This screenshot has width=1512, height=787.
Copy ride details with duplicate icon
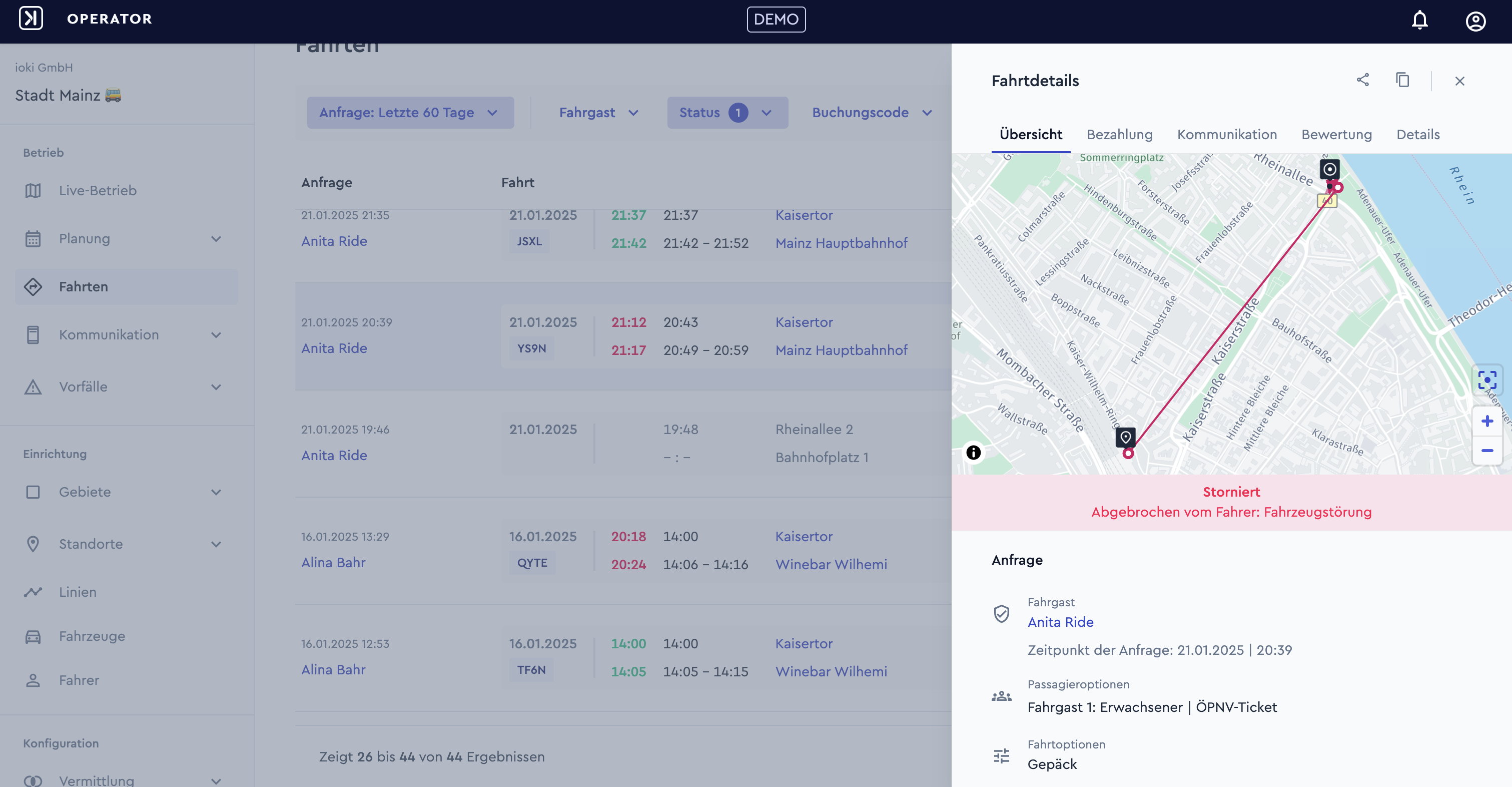click(1402, 80)
